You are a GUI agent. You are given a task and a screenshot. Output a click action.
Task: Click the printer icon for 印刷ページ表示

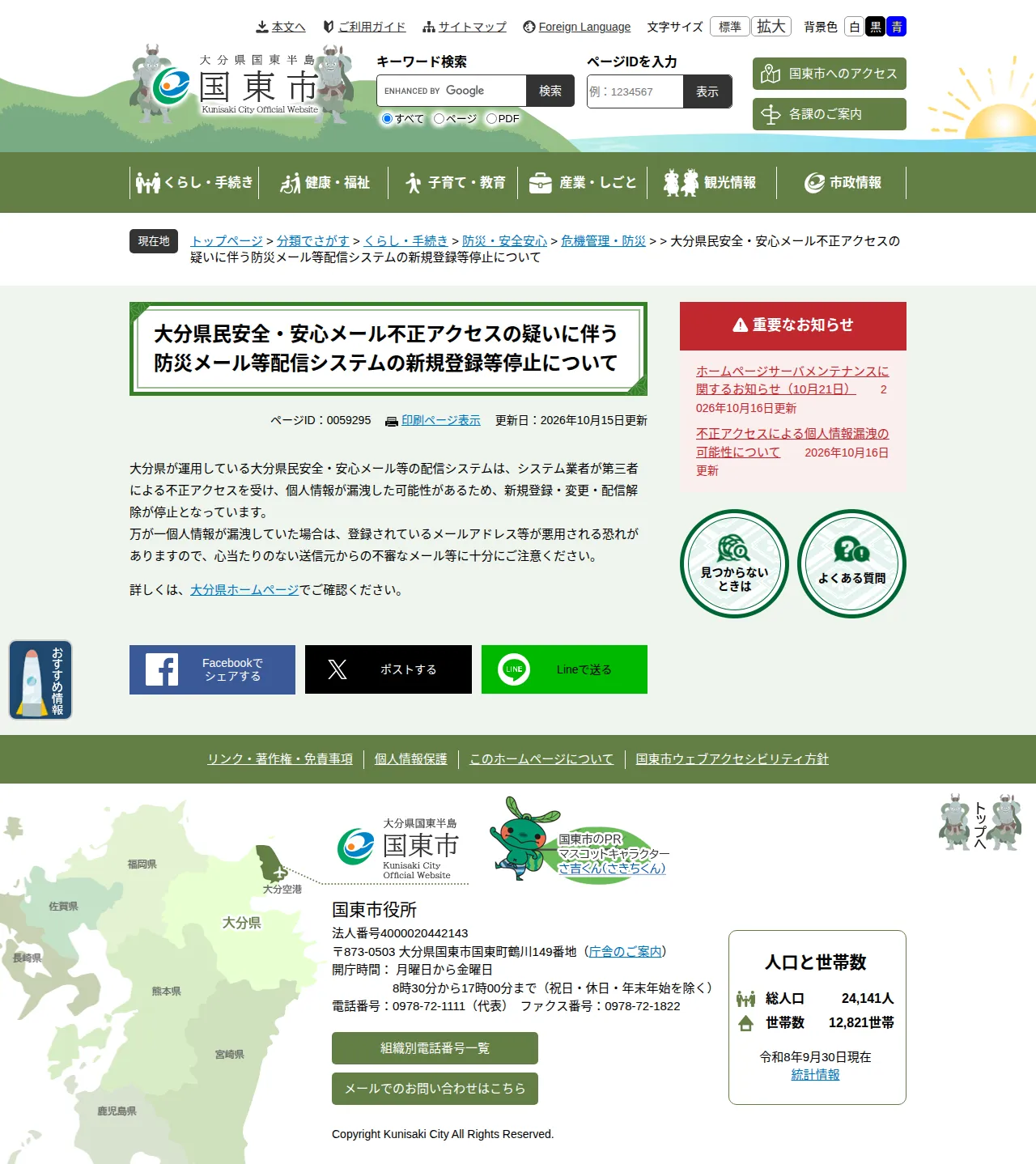[392, 421]
